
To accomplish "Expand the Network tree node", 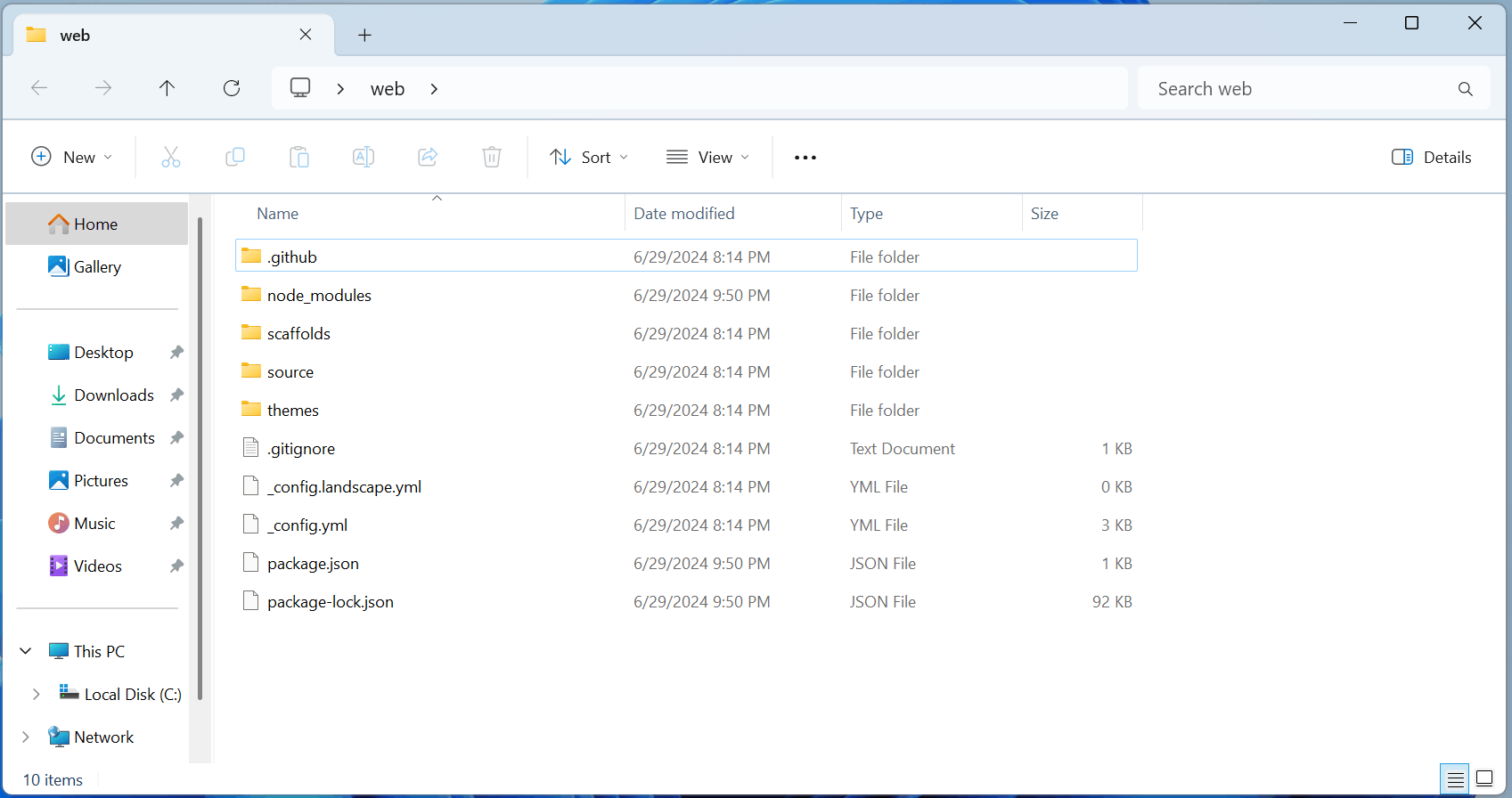I will [x=26, y=737].
